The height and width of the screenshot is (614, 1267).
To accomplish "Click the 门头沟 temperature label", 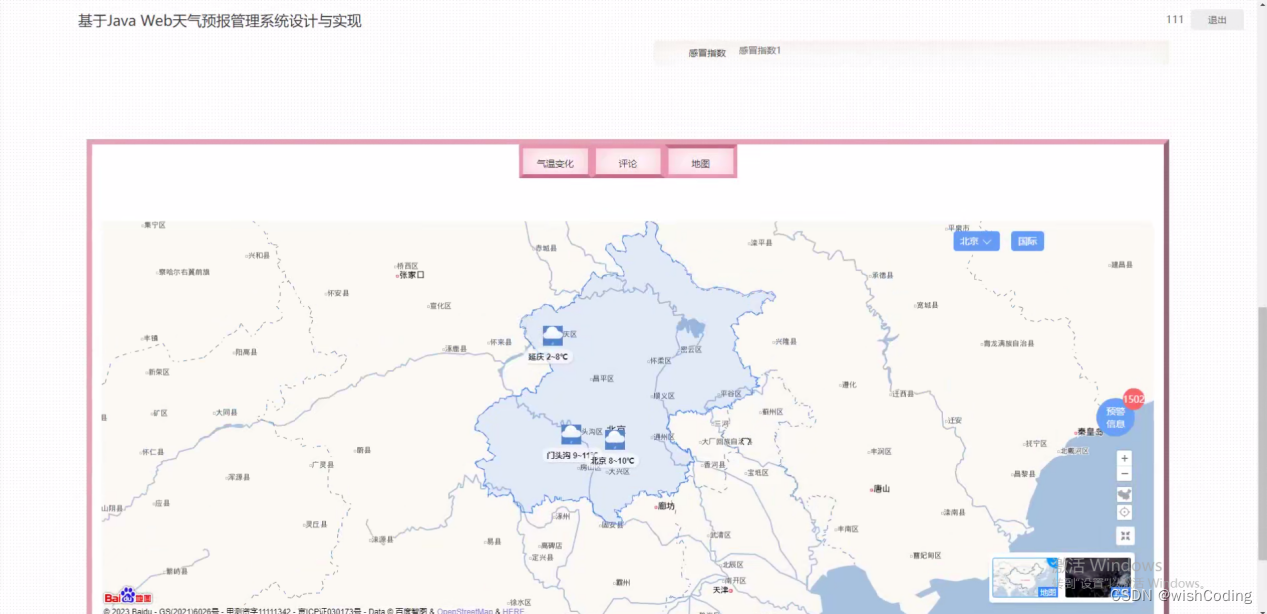I will [570, 455].
